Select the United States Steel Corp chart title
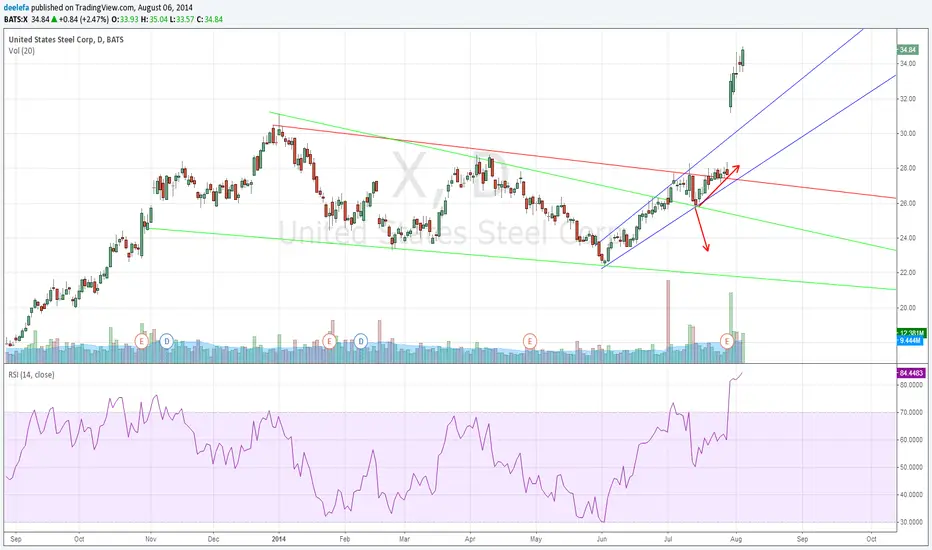The height and width of the screenshot is (550, 932). tap(66, 40)
